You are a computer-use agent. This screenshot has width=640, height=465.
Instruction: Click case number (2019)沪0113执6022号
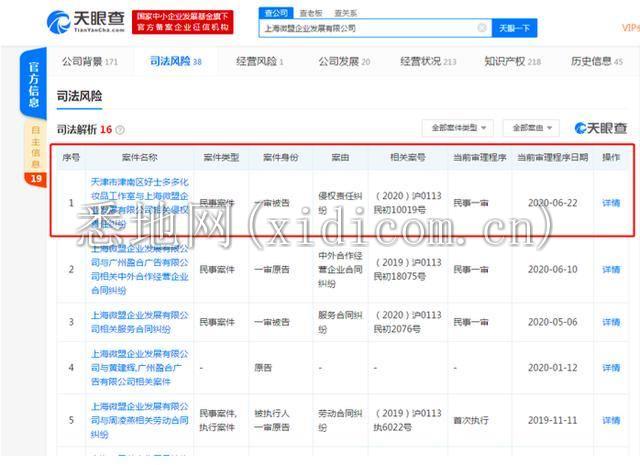tap(408, 420)
